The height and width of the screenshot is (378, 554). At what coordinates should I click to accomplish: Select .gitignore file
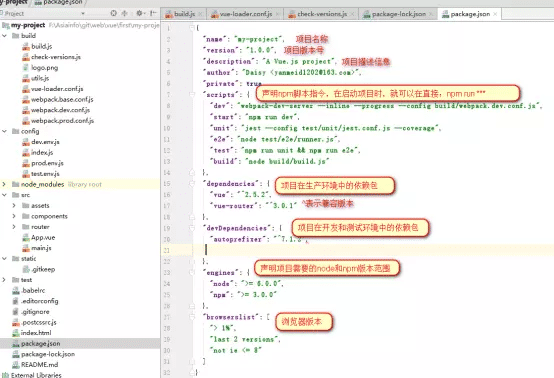tap(31, 311)
